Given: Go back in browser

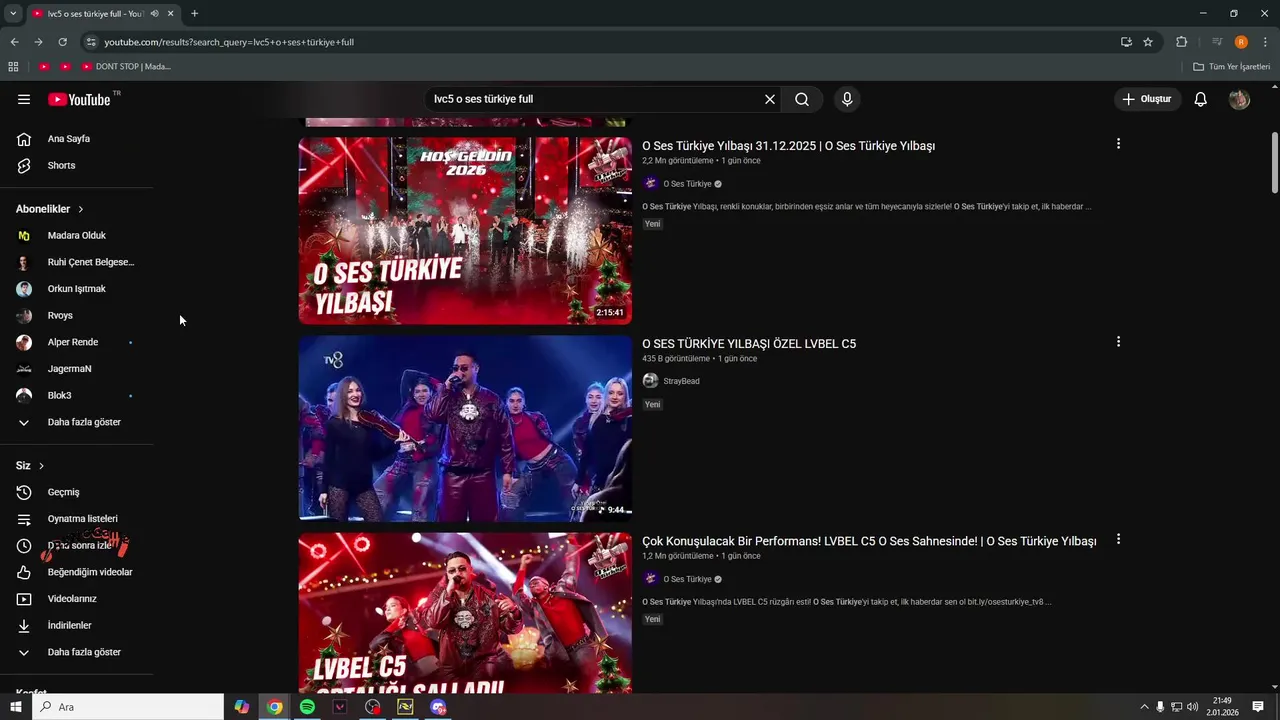Looking at the screenshot, I should point(14,42).
